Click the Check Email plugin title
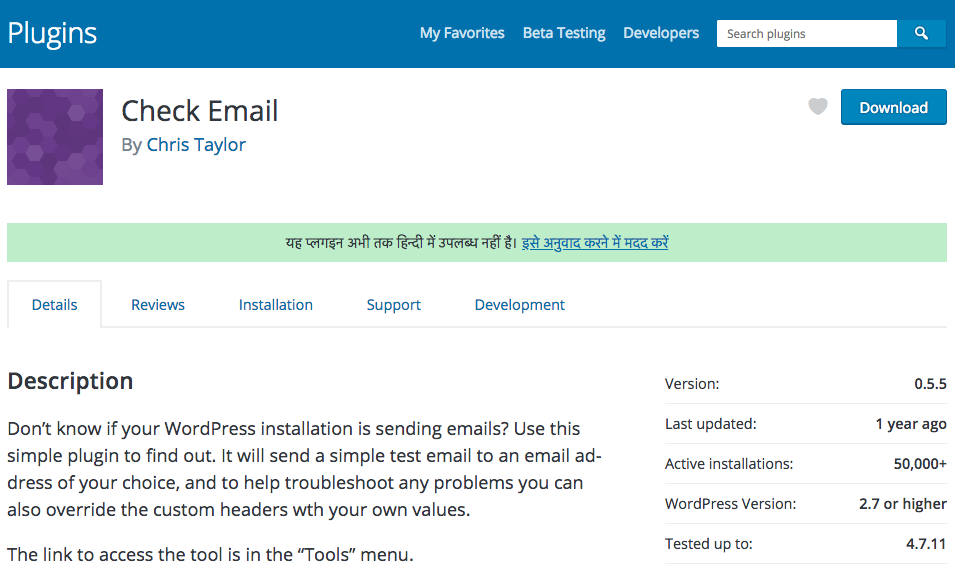The height and width of the screenshot is (574, 955). coord(200,111)
